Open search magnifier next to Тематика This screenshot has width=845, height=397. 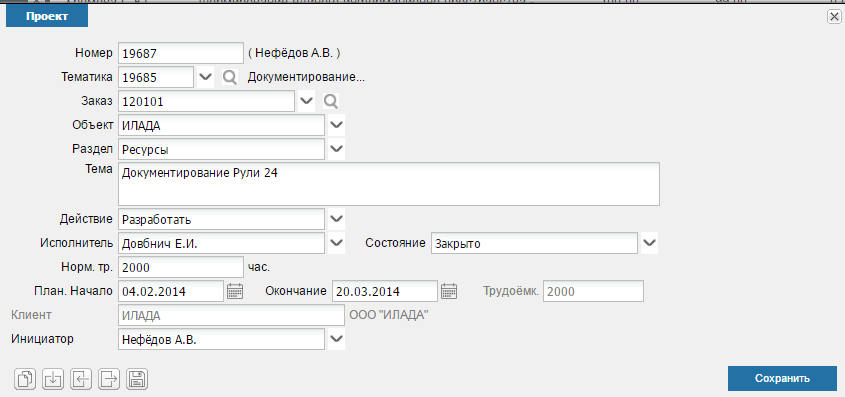point(230,78)
